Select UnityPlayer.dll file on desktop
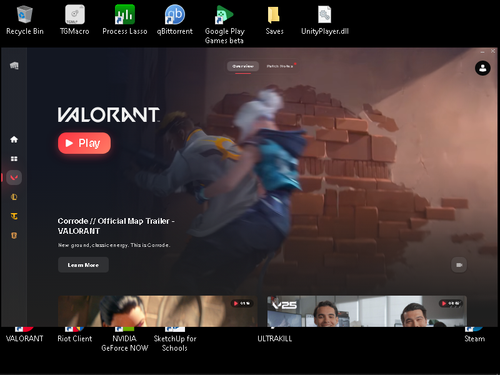 coord(325,20)
